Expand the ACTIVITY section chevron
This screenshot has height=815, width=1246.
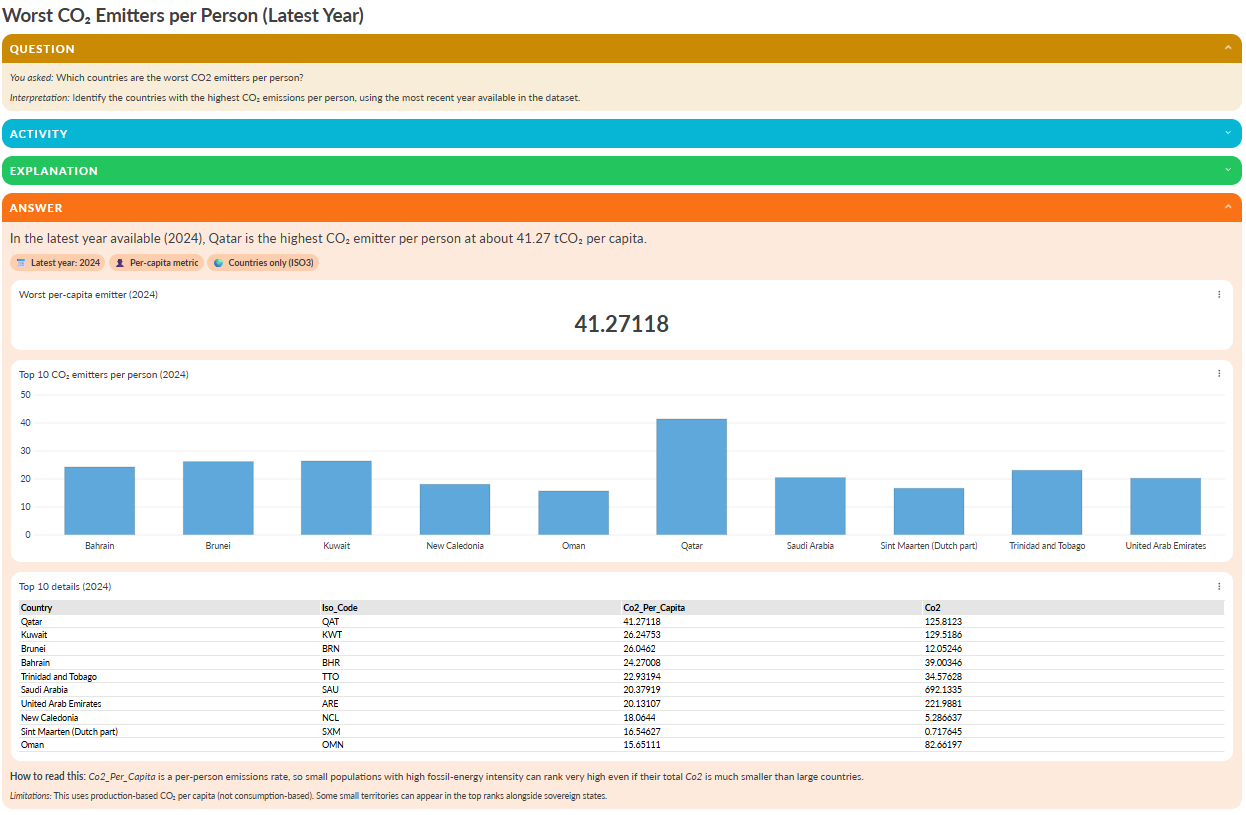click(x=1228, y=133)
